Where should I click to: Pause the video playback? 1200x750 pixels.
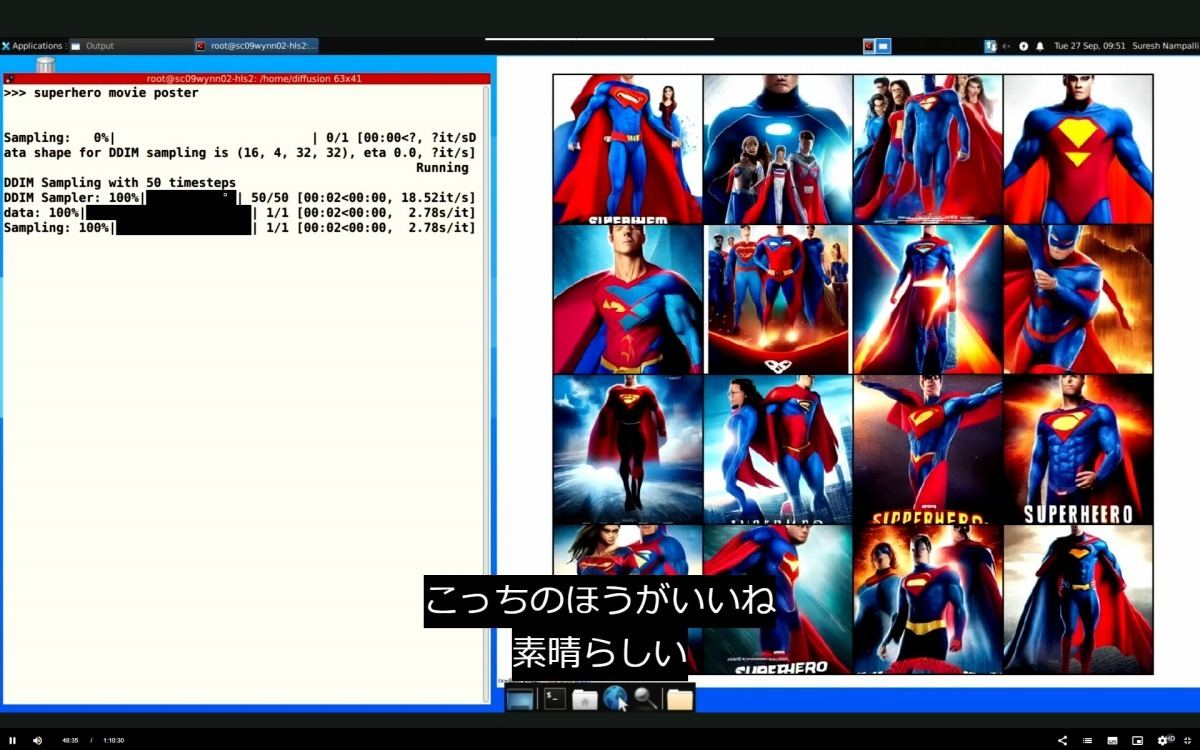click(x=13, y=740)
